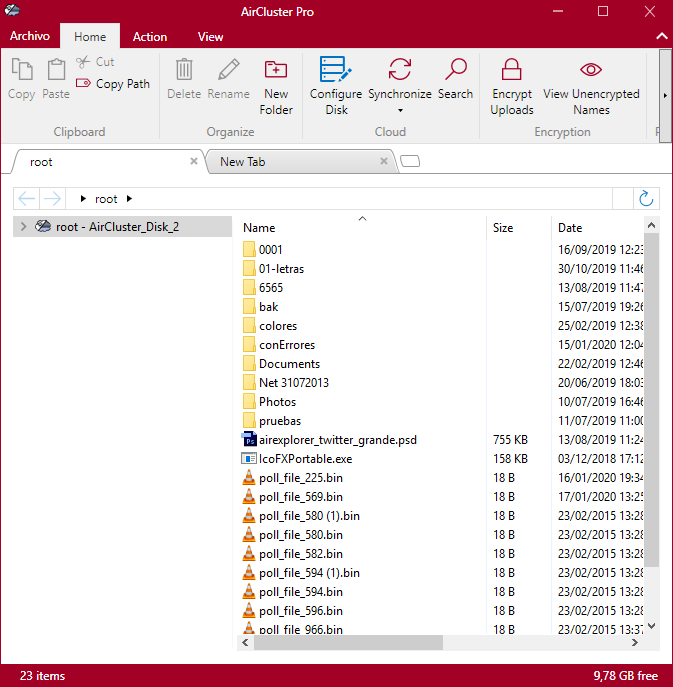Click the Delete trash can icon
This screenshot has width=673, height=687.
click(x=184, y=69)
